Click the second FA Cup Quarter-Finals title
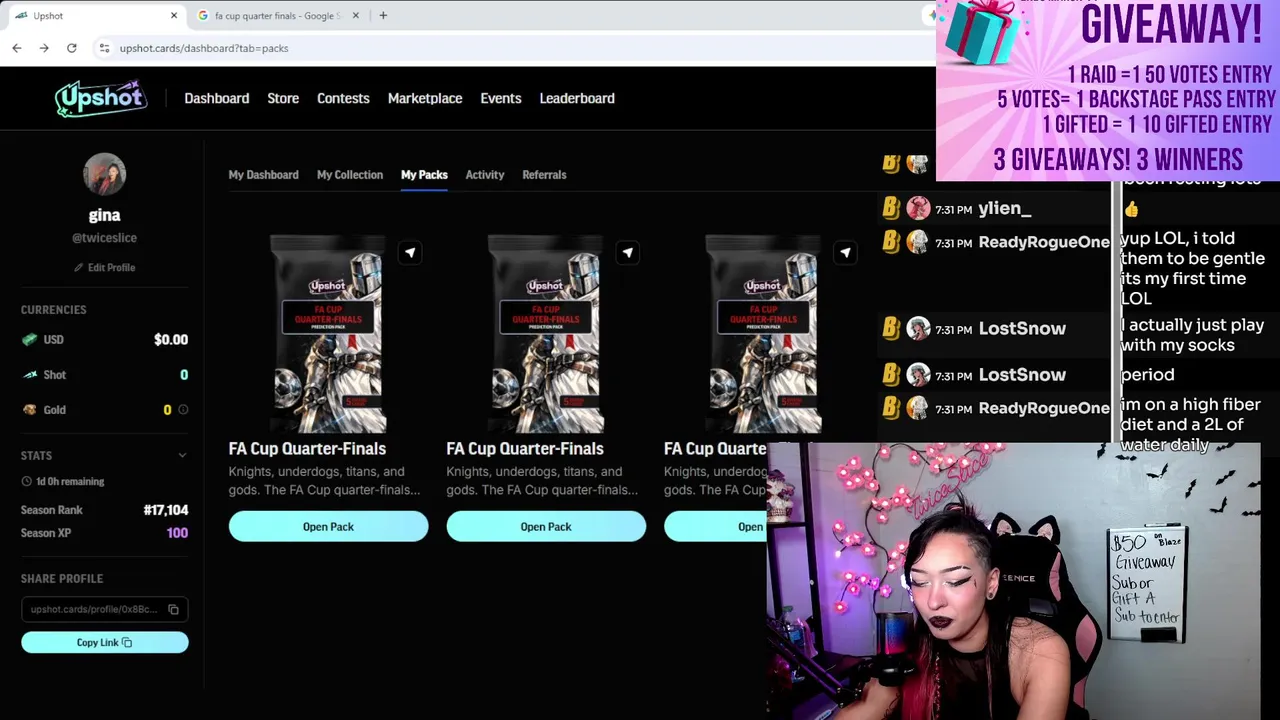 [525, 448]
